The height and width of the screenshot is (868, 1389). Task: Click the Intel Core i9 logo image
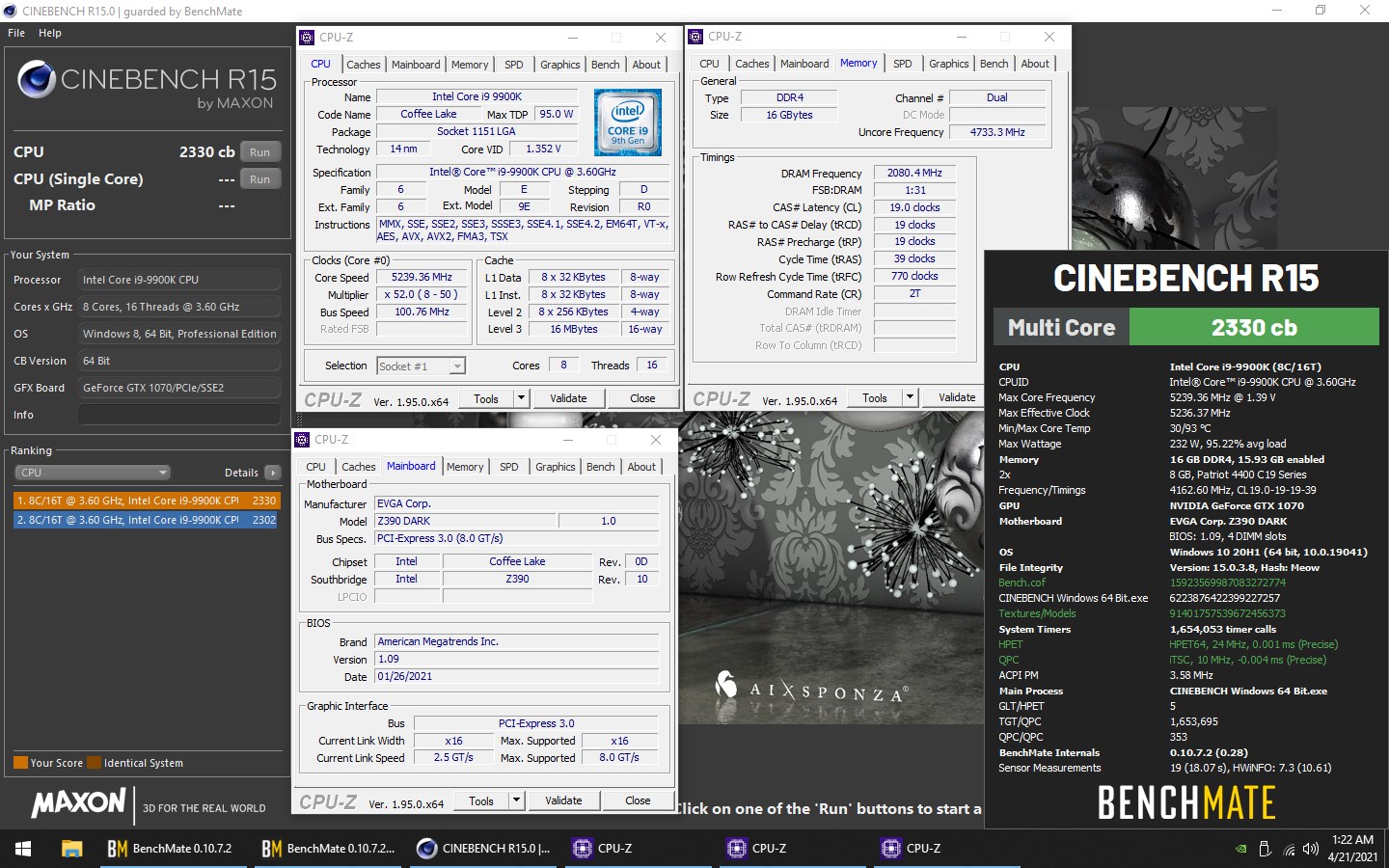tap(628, 122)
